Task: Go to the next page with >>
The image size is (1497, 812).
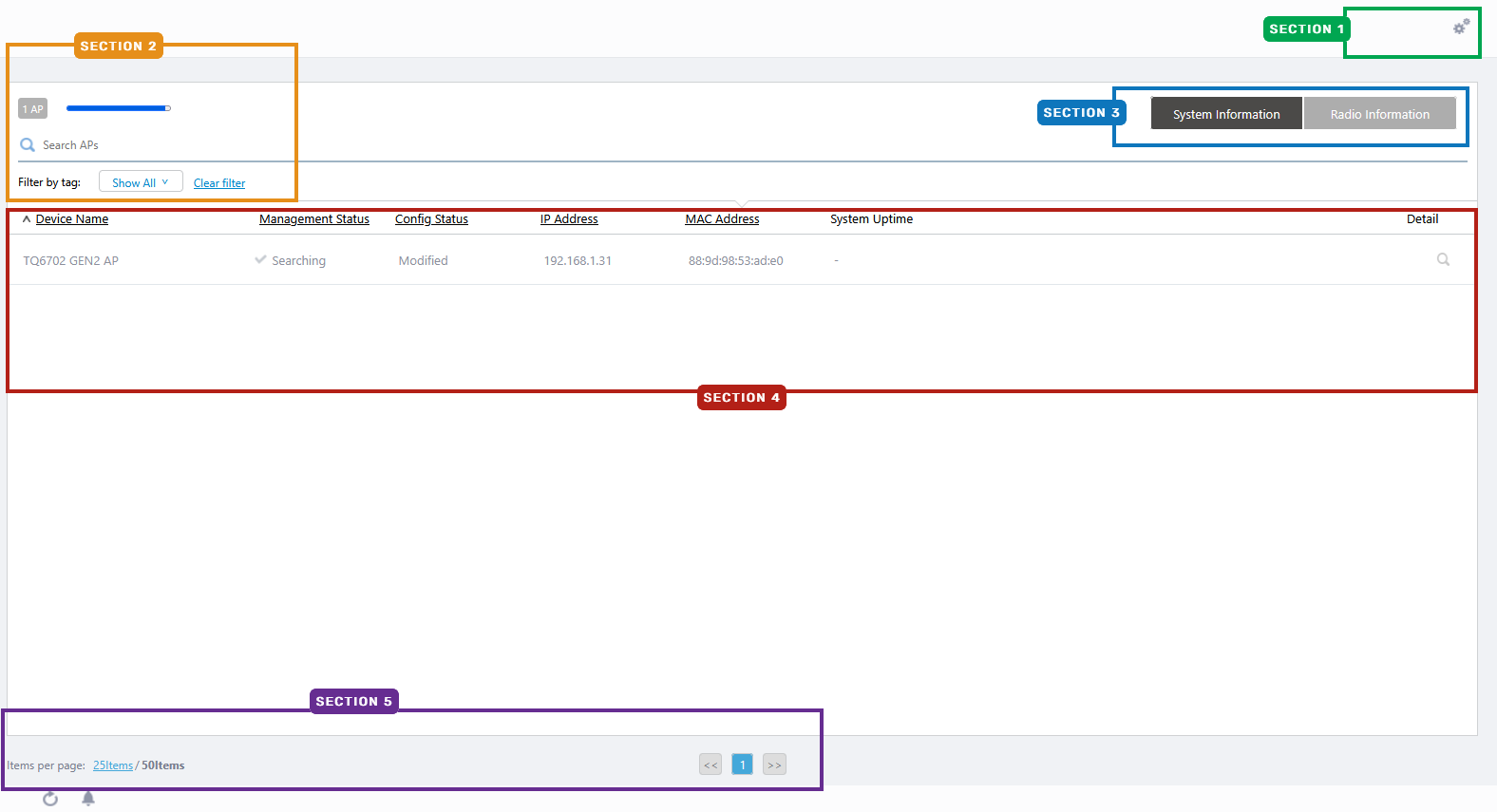Action: point(774,765)
